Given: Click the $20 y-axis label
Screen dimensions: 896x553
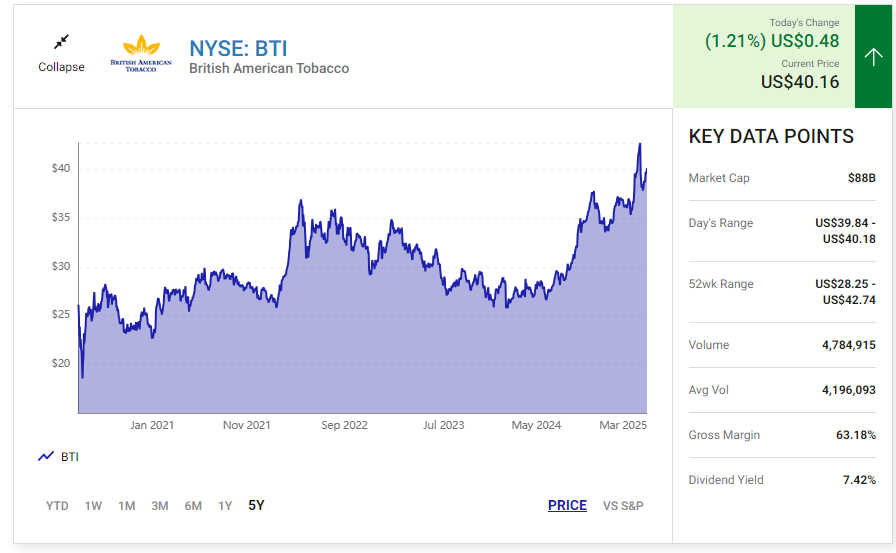Looking at the screenshot, I should click(61, 363).
